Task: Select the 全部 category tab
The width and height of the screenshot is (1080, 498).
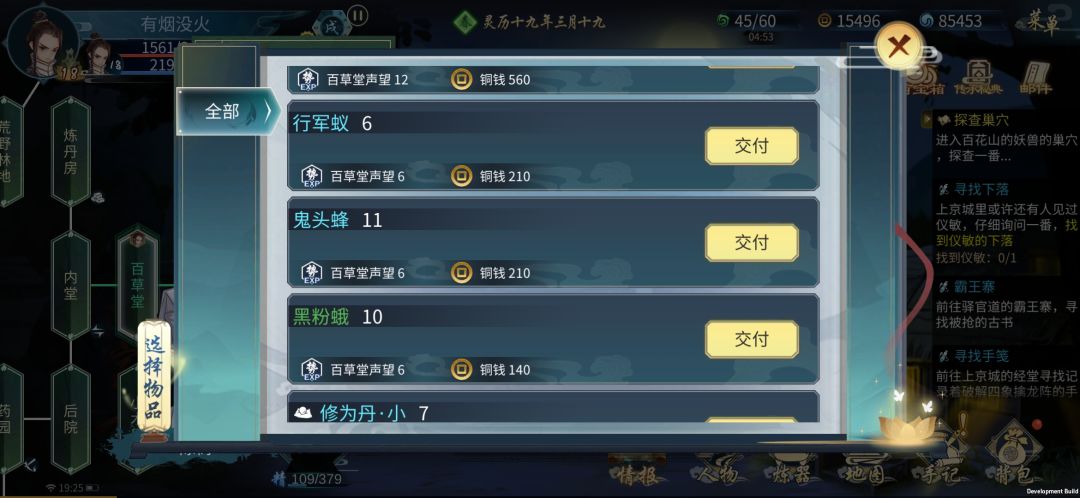Action: click(x=228, y=111)
